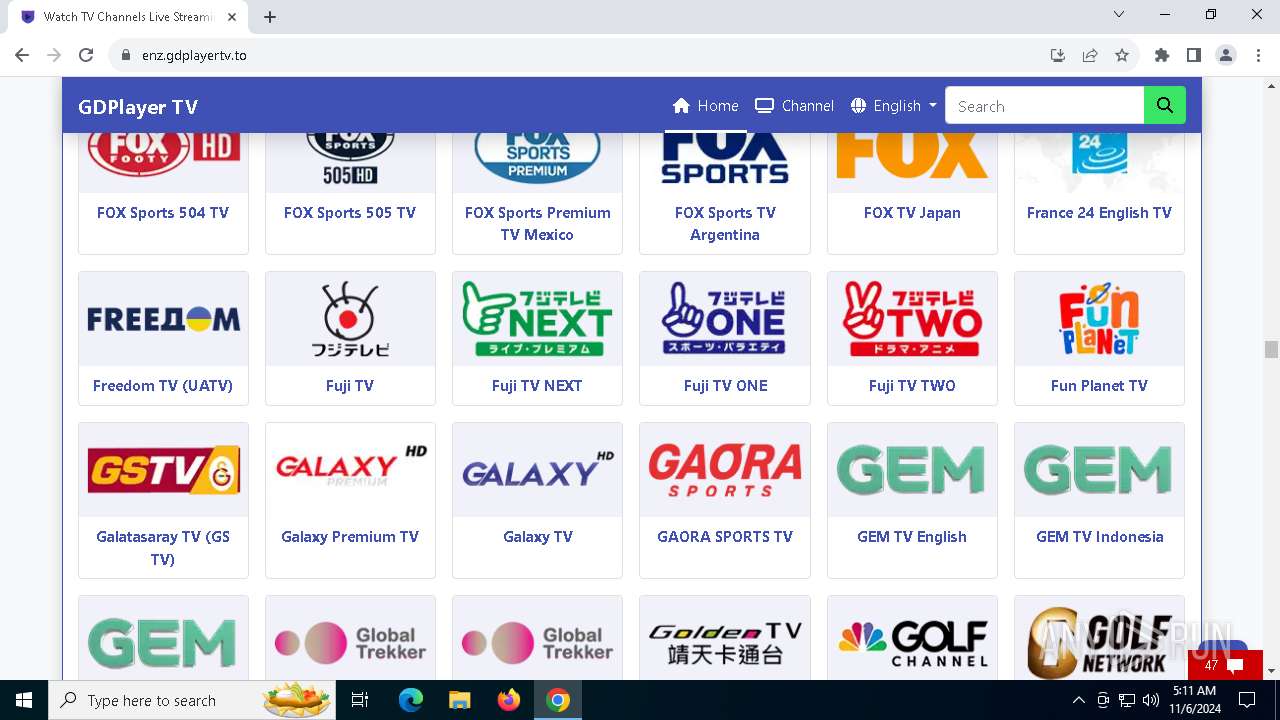Open FOX Sports Premium TV Mexico link

538,224
